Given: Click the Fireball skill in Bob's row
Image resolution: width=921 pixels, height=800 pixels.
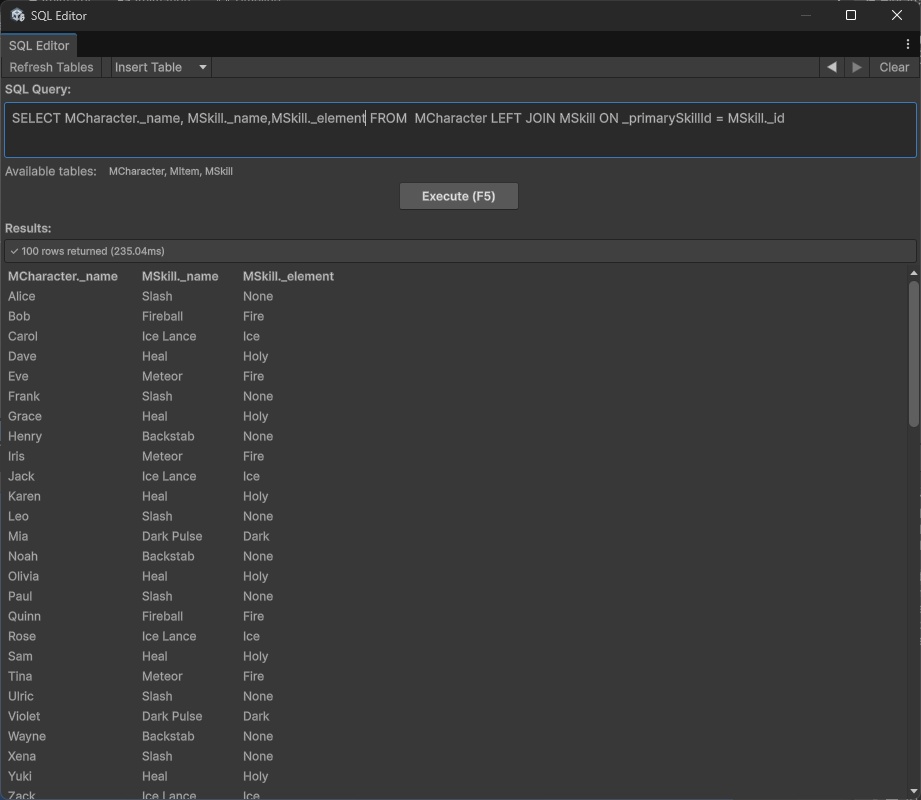Looking at the screenshot, I should click(162, 316).
